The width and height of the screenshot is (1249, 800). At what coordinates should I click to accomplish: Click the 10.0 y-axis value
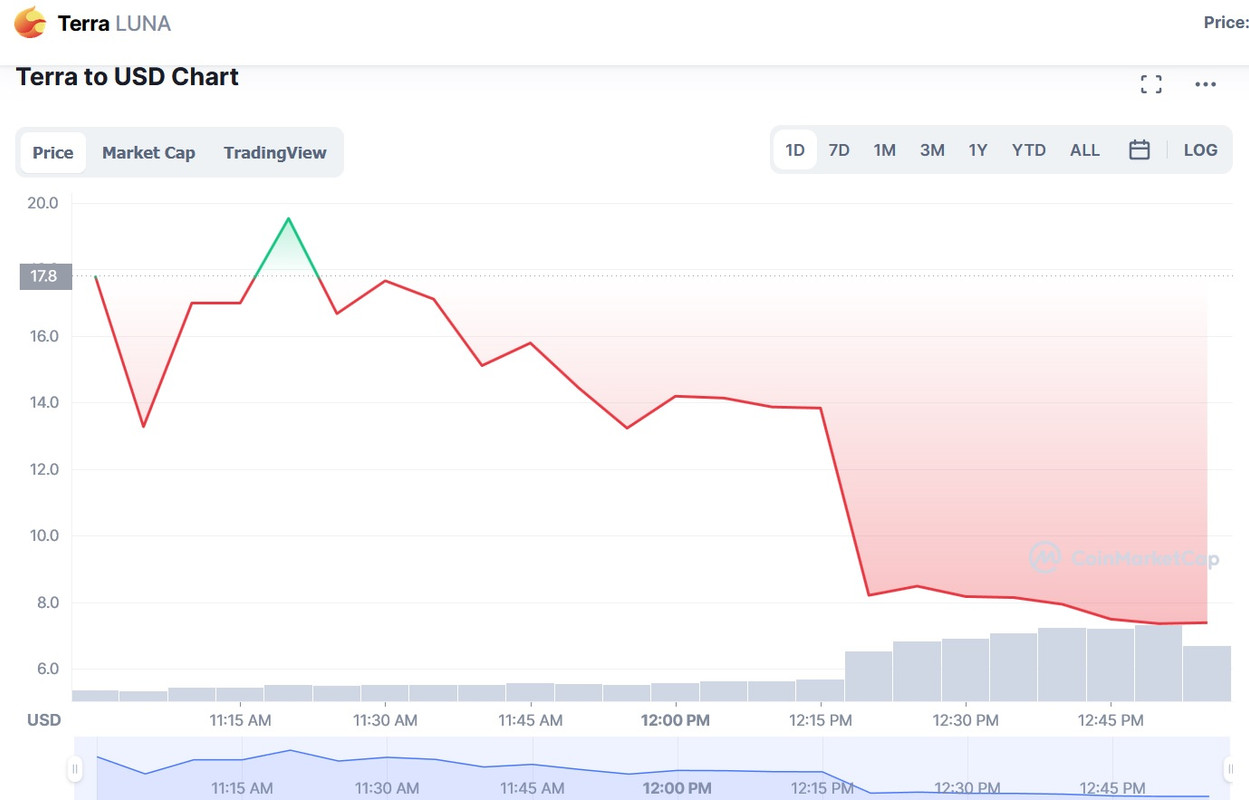(44, 536)
